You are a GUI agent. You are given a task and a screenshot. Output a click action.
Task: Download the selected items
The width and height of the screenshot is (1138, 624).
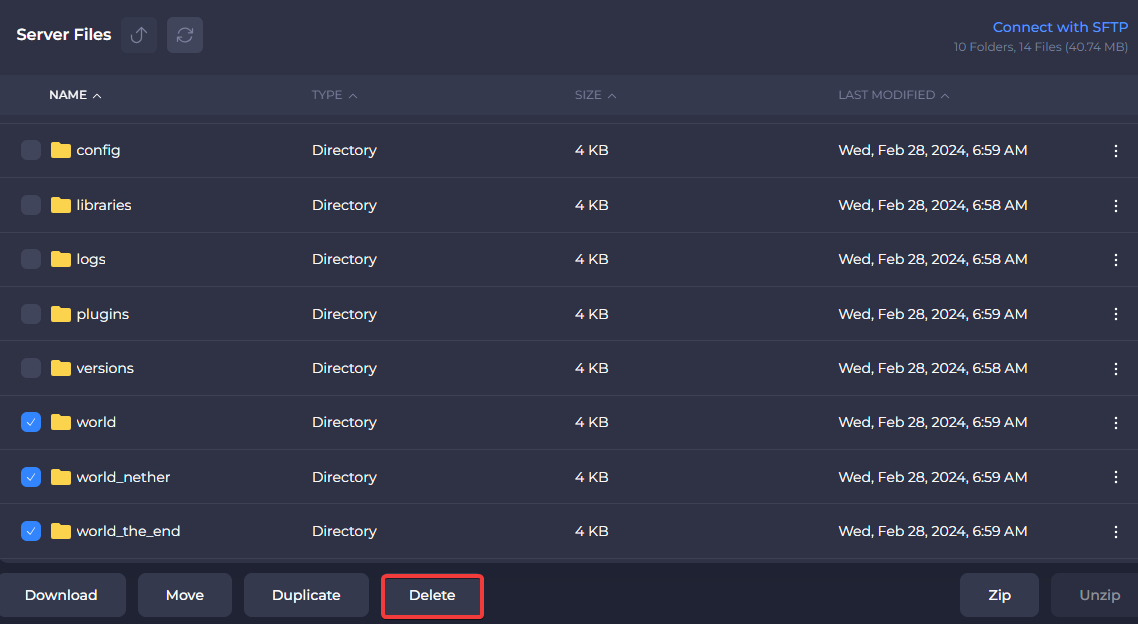(x=61, y=595)
